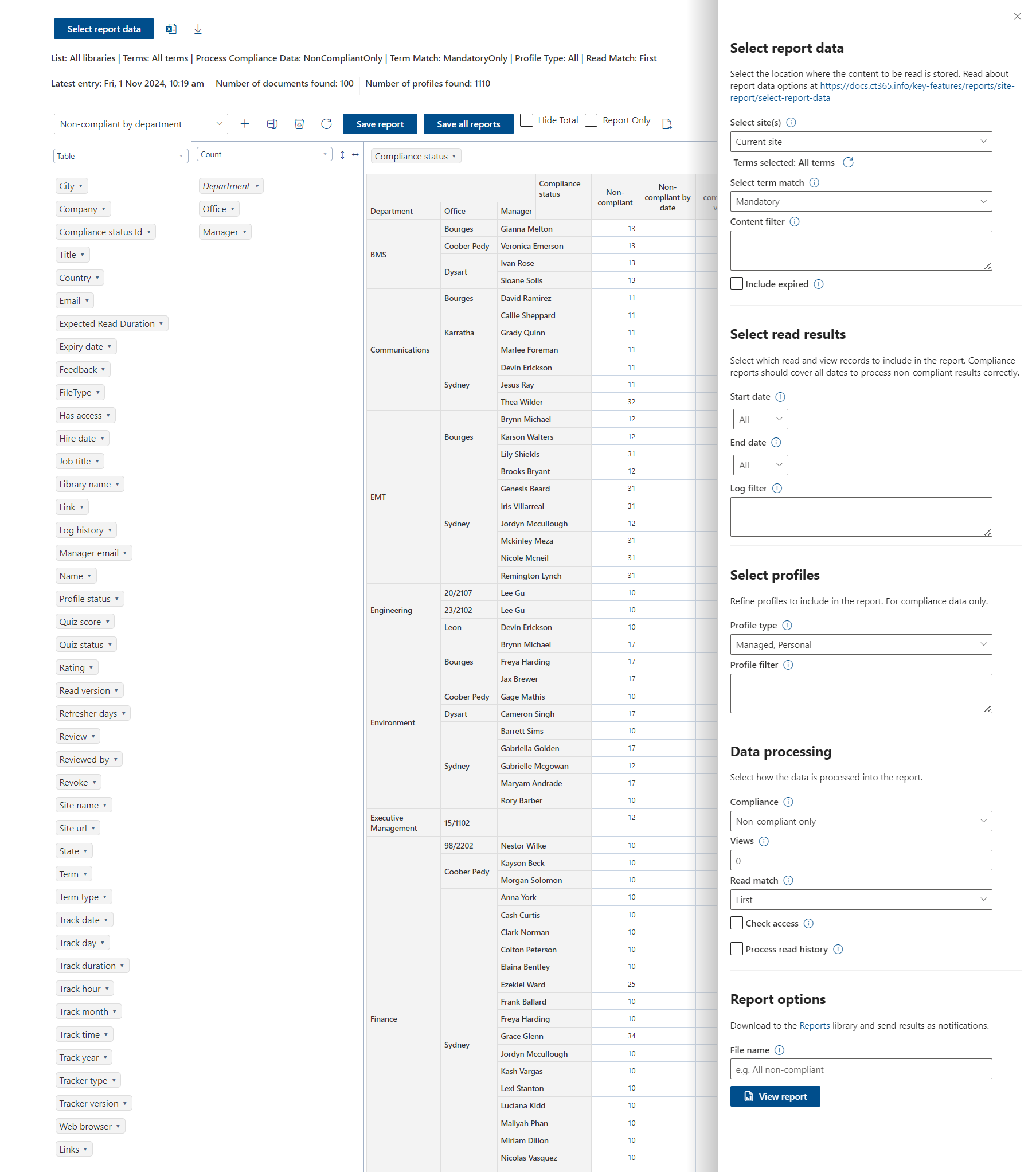1036x1172 pixels.
Task: Tick the Process read history checkbox
Action: pyautogui.click(x=737, y=949)
